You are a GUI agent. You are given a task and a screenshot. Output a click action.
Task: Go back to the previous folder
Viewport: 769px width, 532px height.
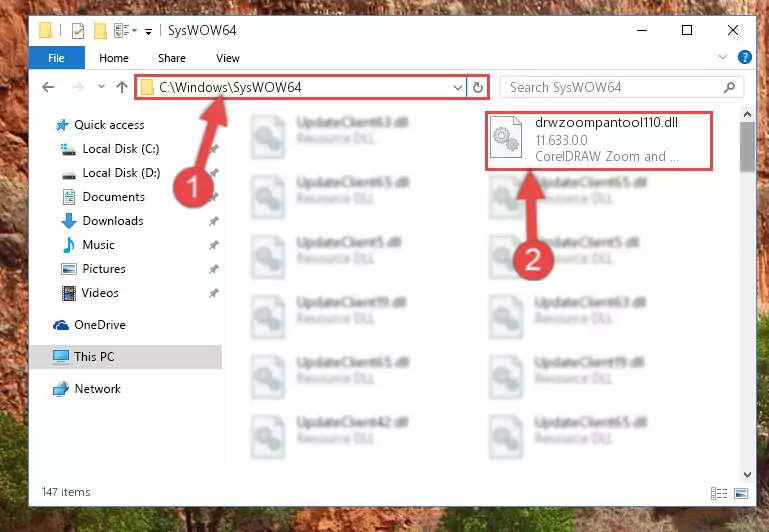[x=48, y=87]
